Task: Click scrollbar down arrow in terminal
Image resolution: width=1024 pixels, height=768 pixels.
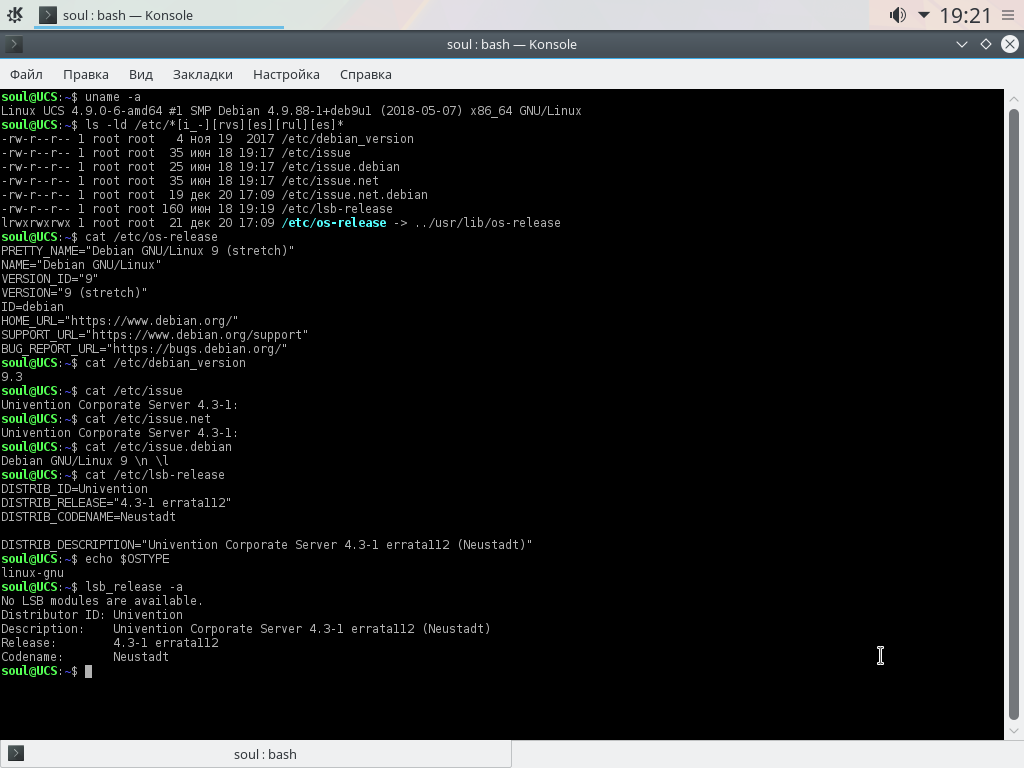Action: click(1014, 731)
